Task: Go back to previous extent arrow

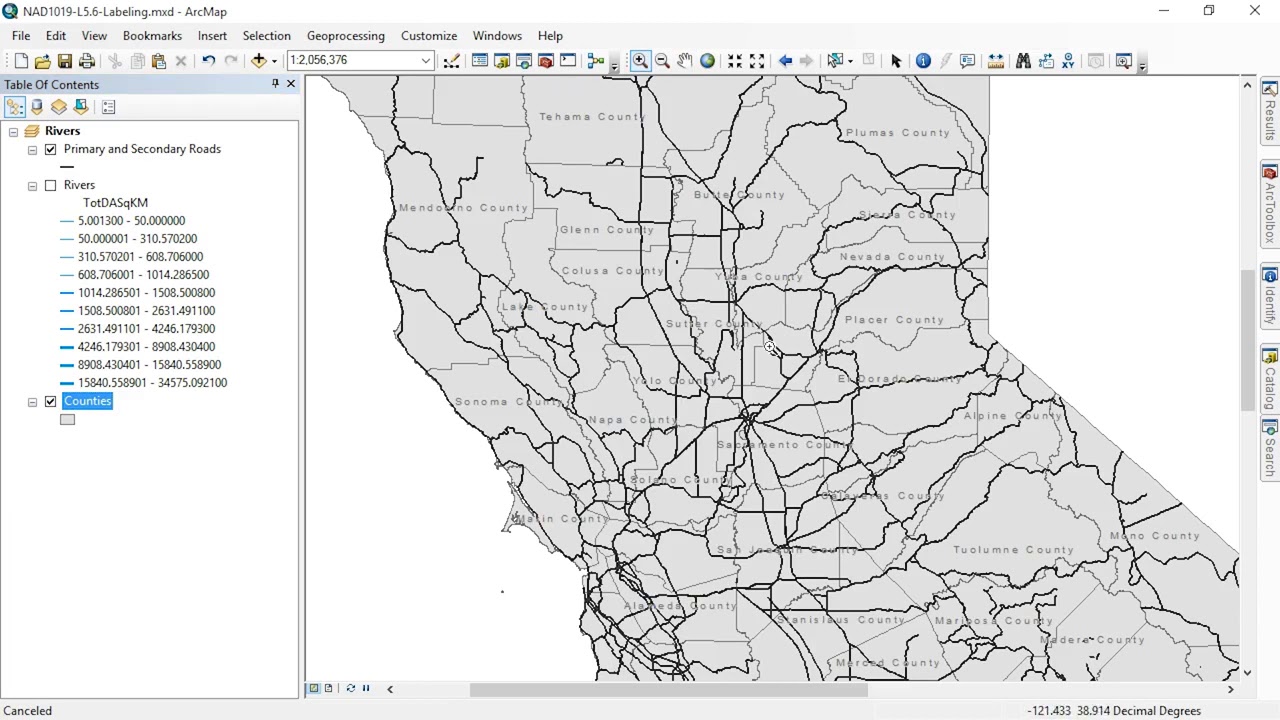Action: click(x=785, y=61)
